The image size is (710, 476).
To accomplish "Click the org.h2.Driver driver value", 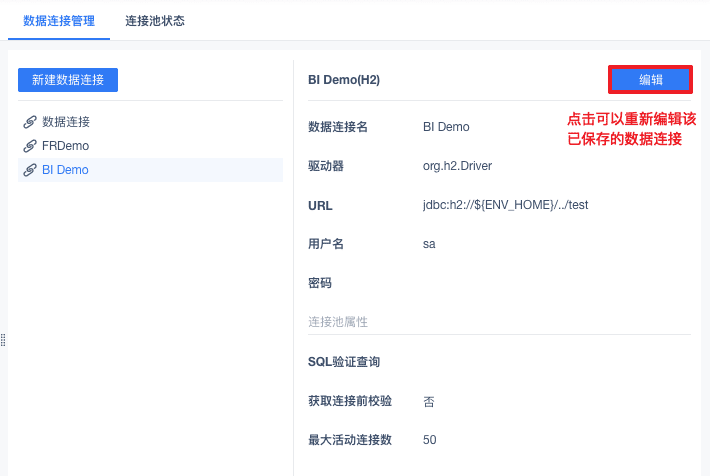I will pyautogui.click(x=457, y=166).
